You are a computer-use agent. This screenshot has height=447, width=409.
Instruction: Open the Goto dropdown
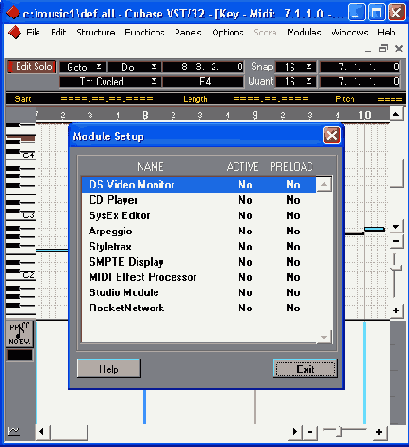tap(83, 67)
